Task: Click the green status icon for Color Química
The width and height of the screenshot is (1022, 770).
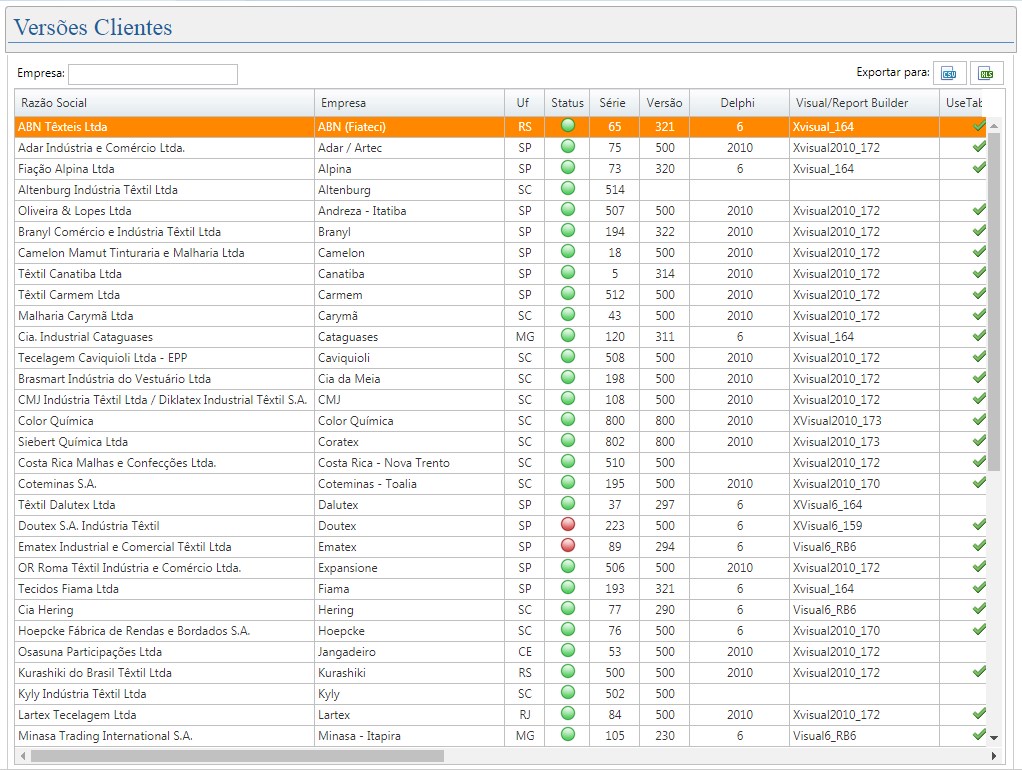Action: coord(568,419)
